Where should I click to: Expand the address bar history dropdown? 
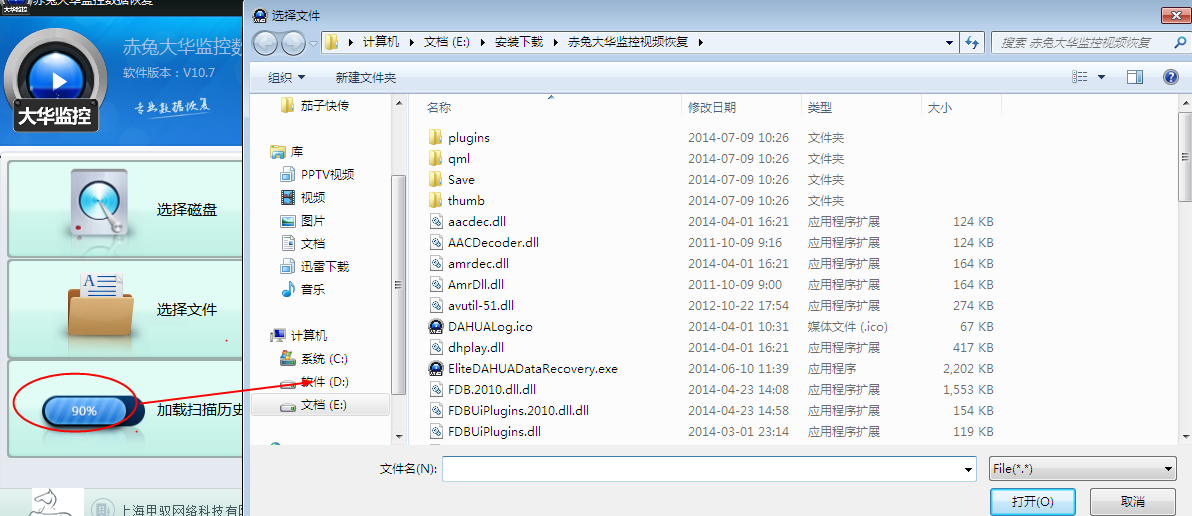tap(949, 43)
